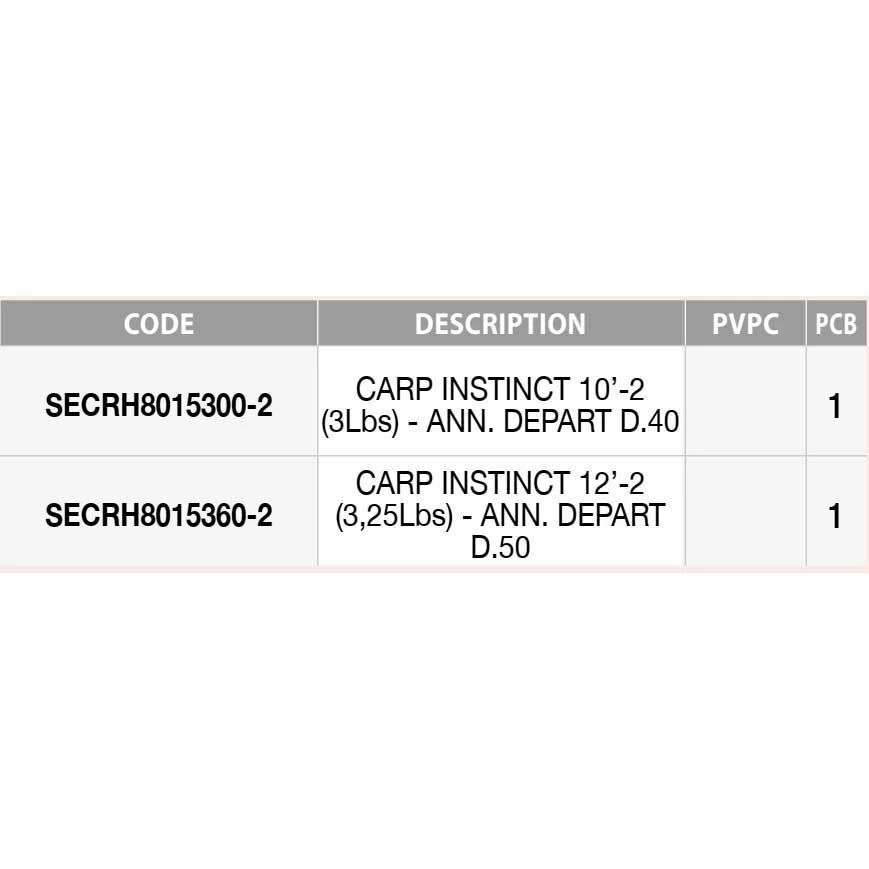Click the blank white area above the table

coord(434,150)
